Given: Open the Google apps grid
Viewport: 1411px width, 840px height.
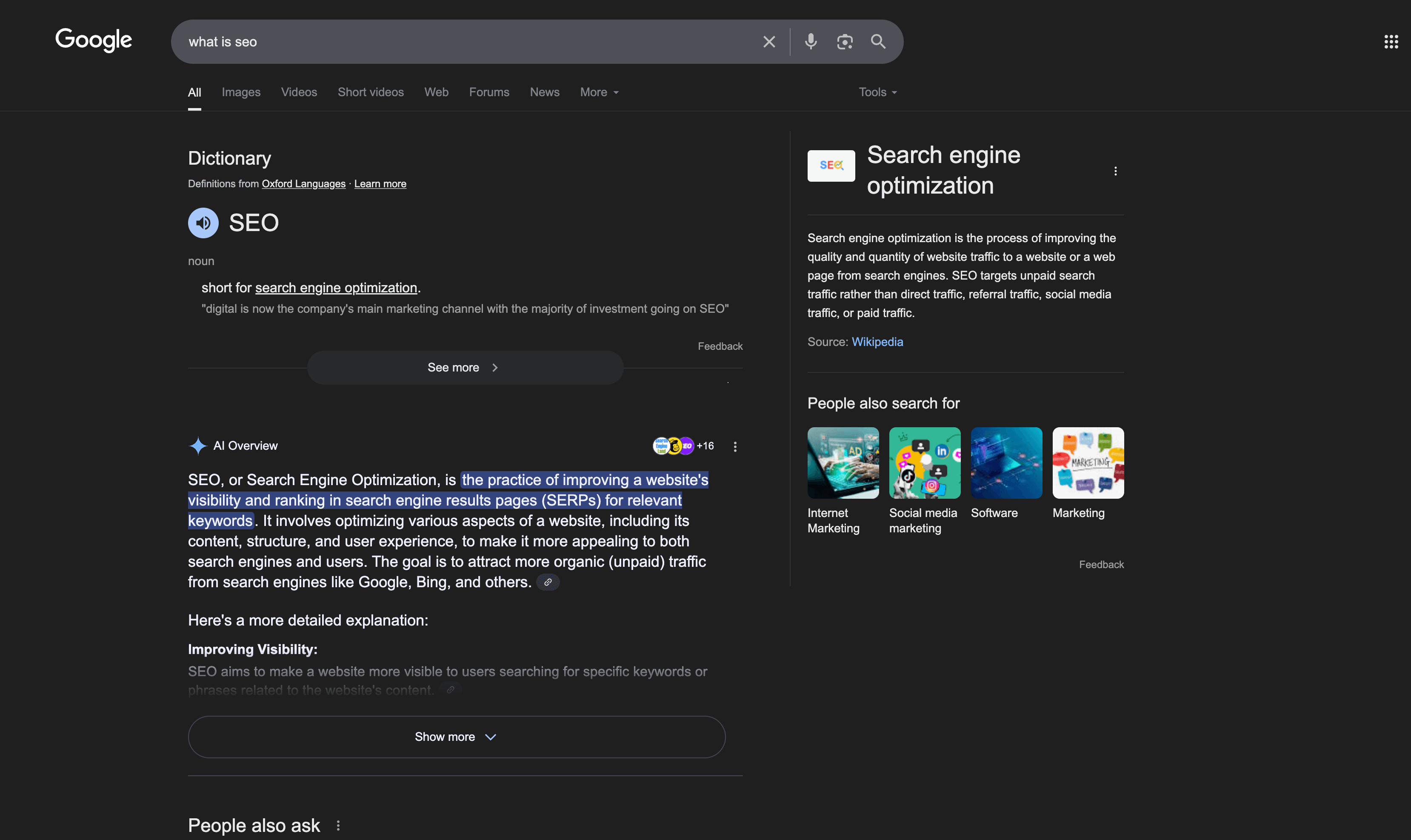Looking at the screenshot, I should 1391,42.
